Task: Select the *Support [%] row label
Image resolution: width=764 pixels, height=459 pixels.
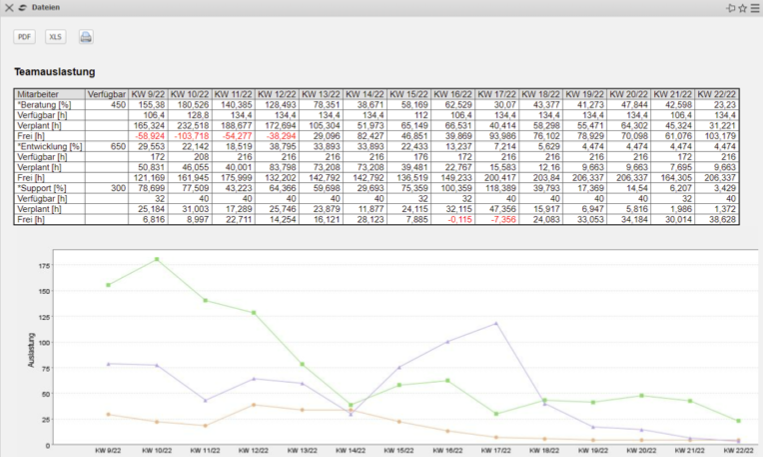Action: (x=41, y=186)
